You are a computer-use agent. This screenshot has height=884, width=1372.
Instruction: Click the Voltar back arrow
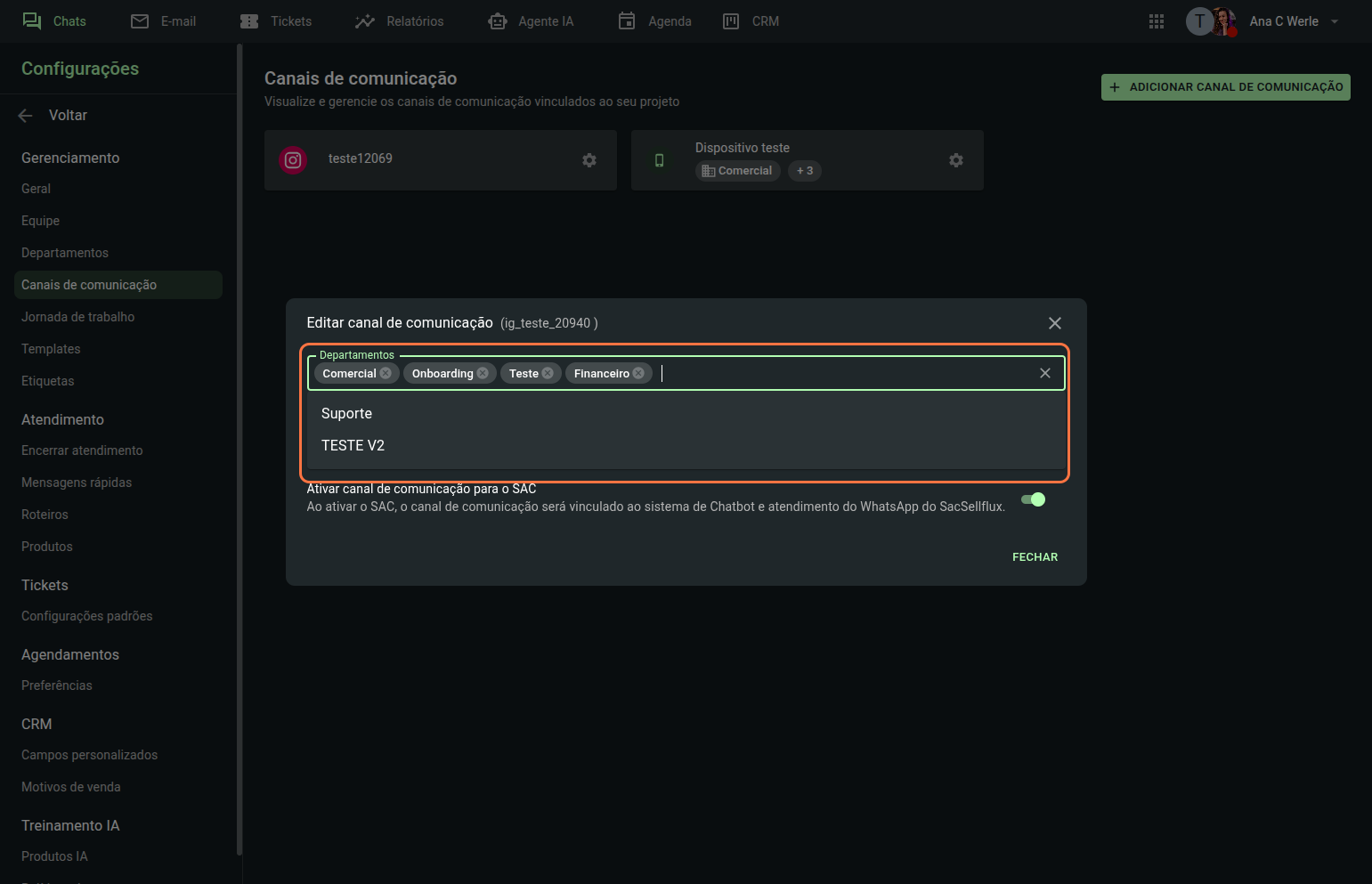pos(26,116)
